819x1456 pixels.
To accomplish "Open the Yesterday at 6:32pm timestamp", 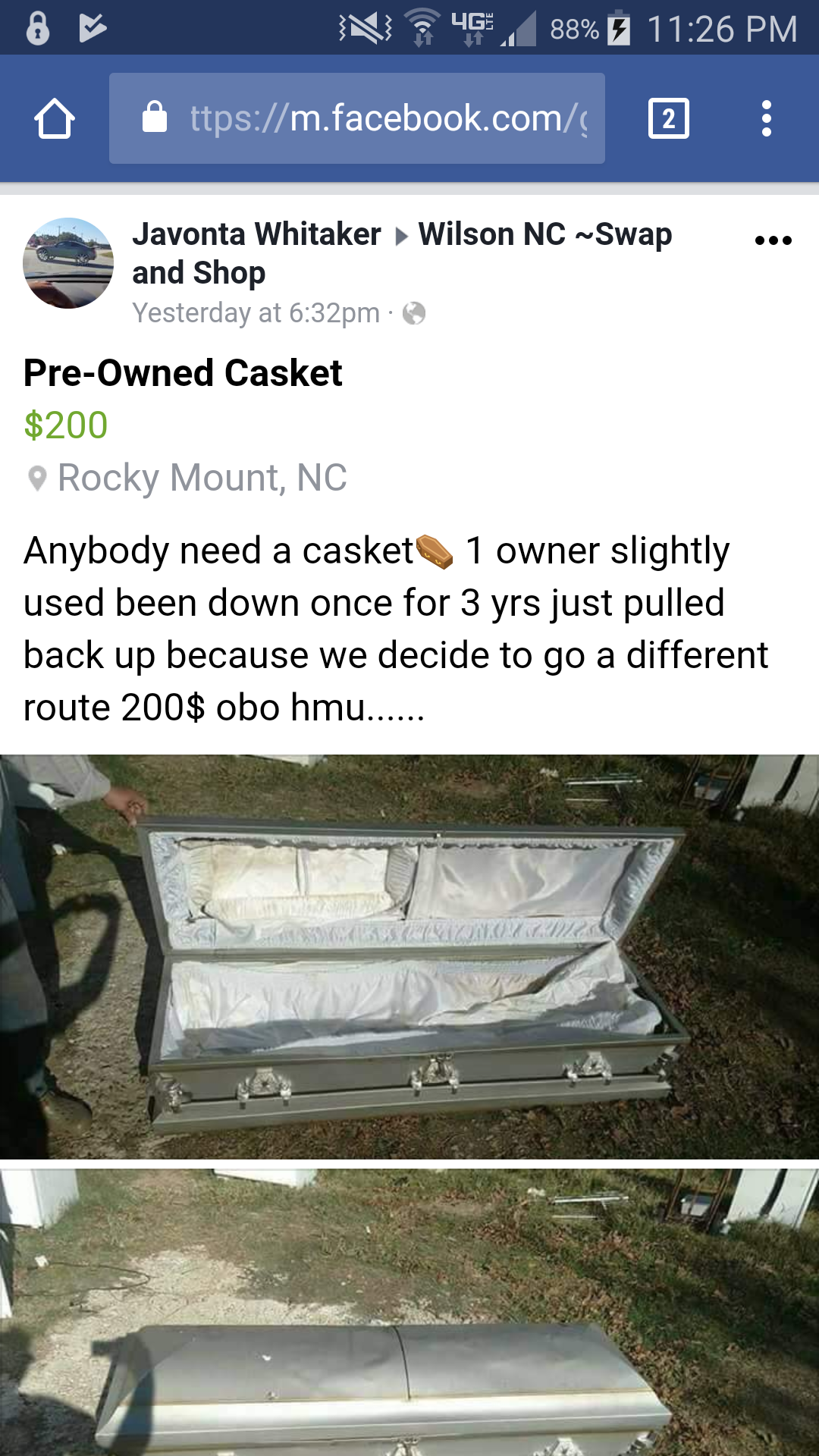I will click(x=256, y=312).
